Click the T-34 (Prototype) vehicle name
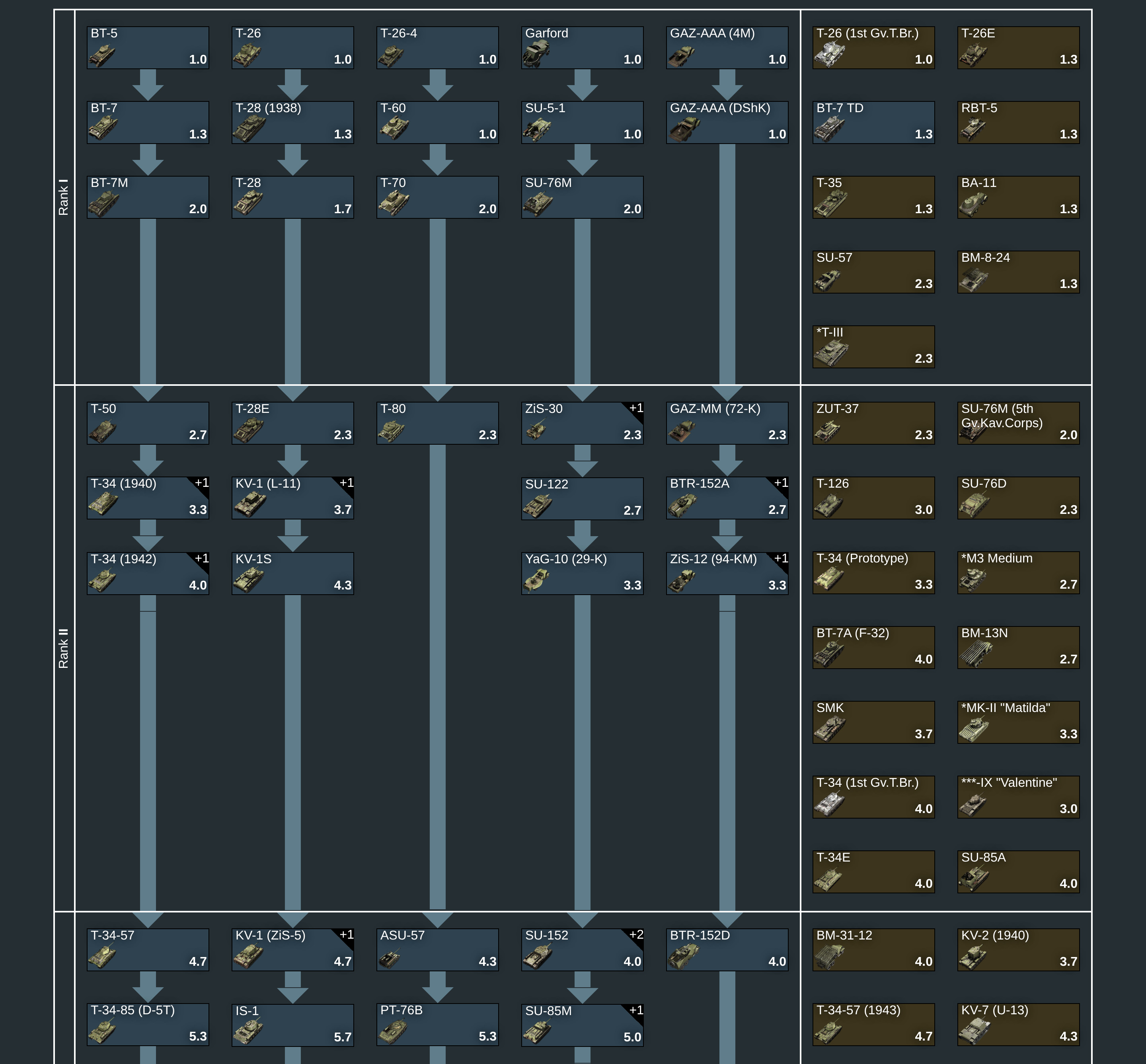 click(862, 558)
